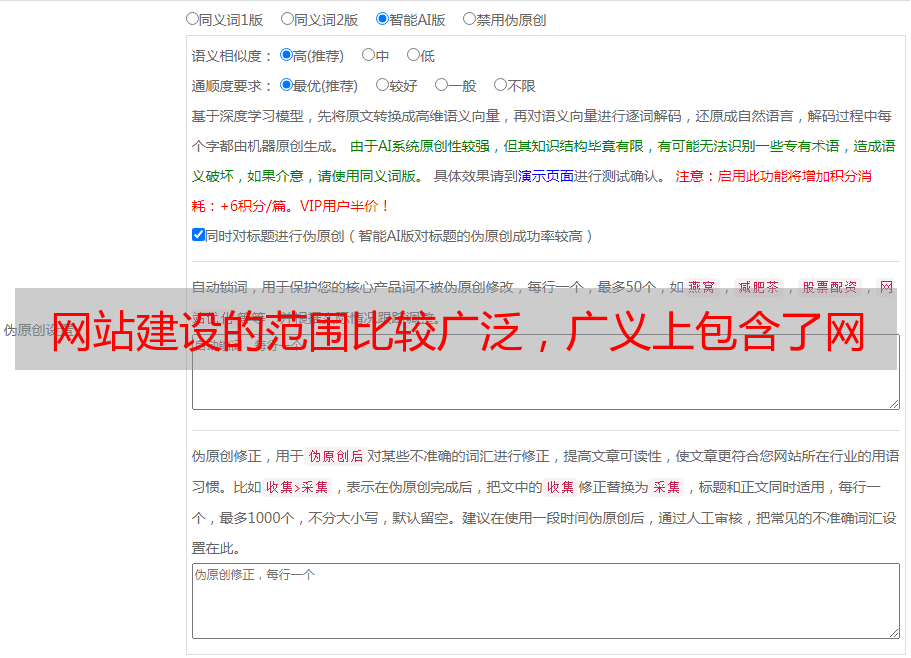Set 通顺度要求 to 较好
This screenshot has width=911, height=658.
pyautogui.click(x=382, y=85)
